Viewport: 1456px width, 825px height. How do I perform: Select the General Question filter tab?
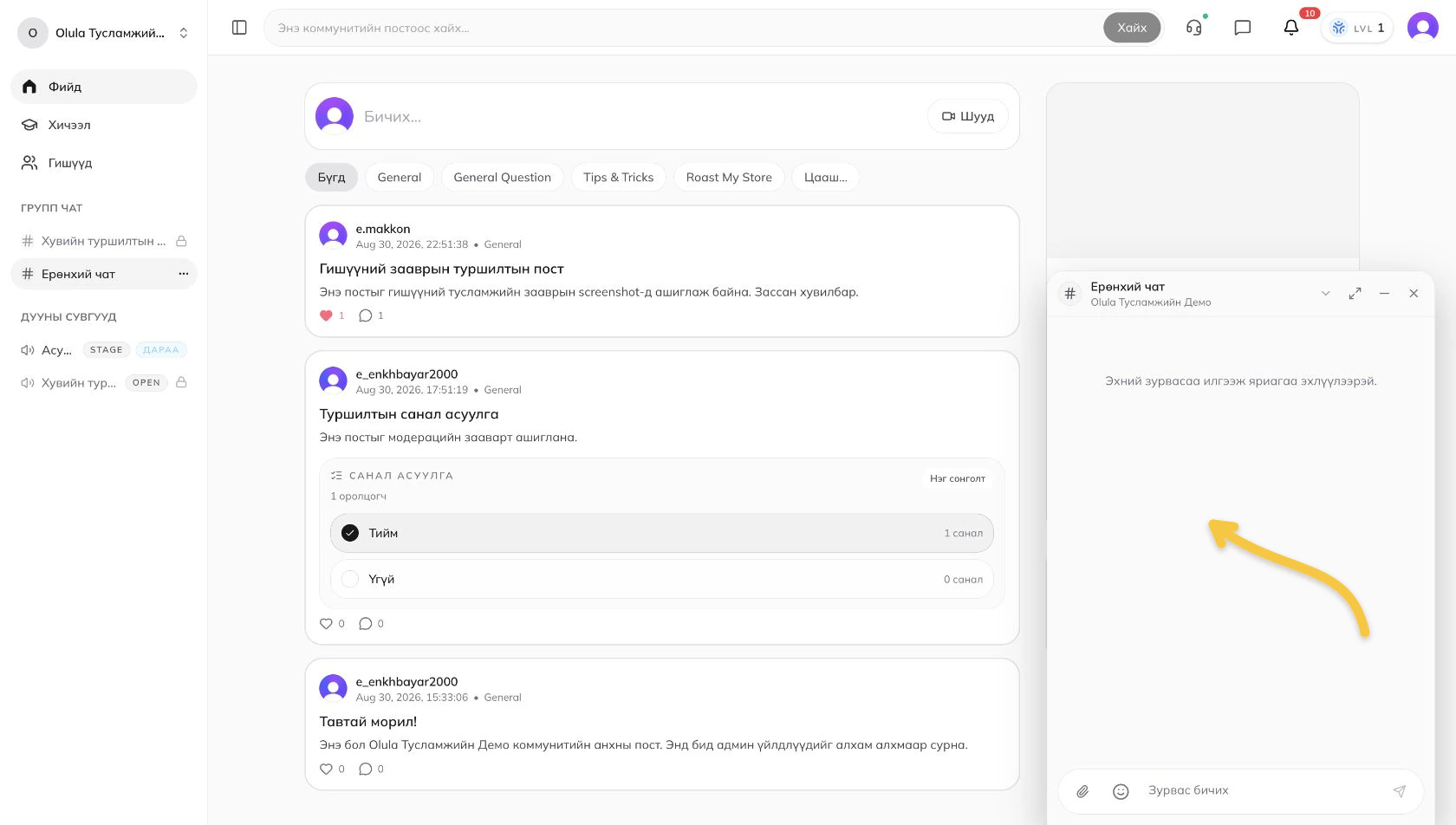[503, 177]
